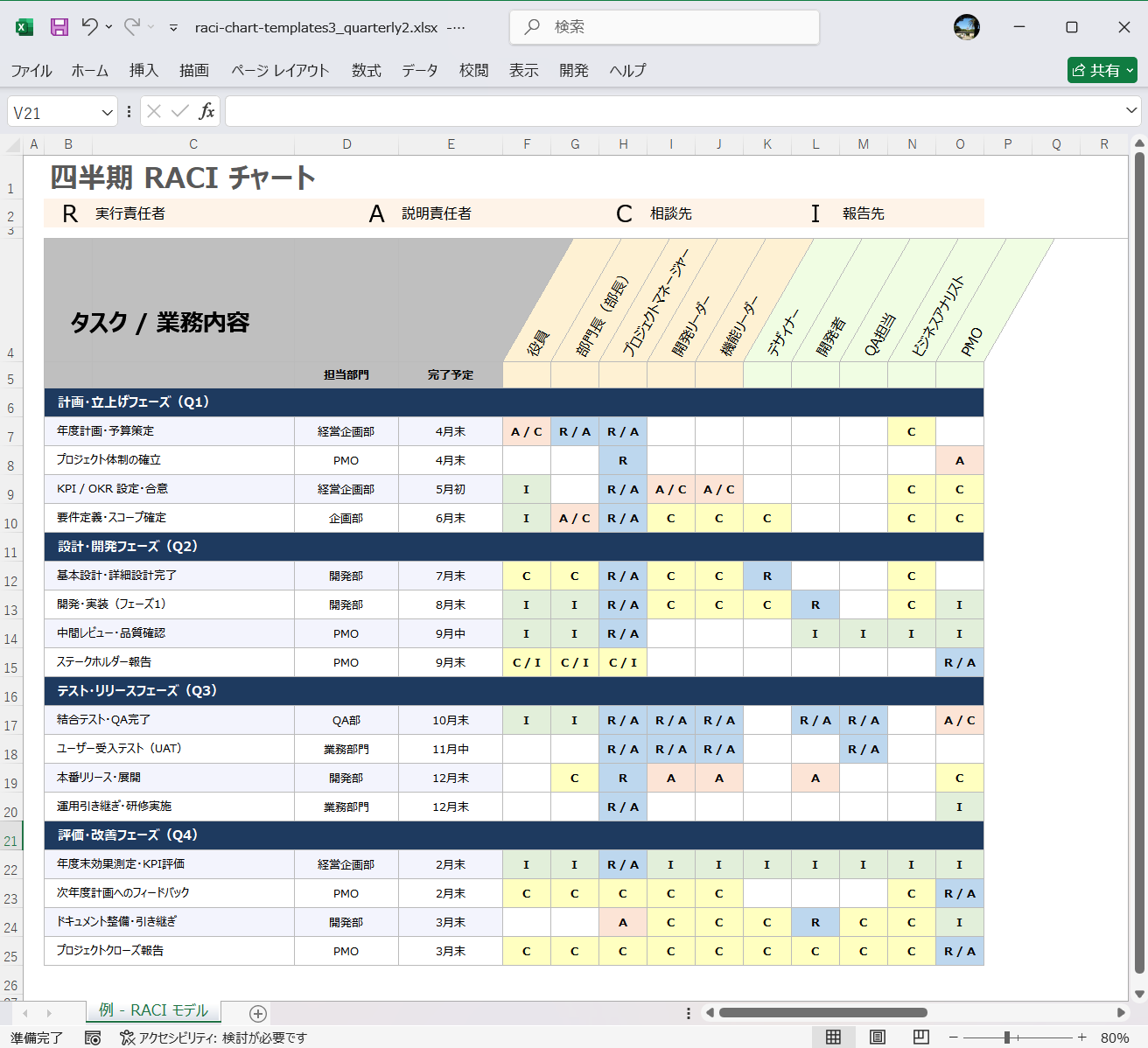
Task: Click the Excel application icon
Action: 24,27
